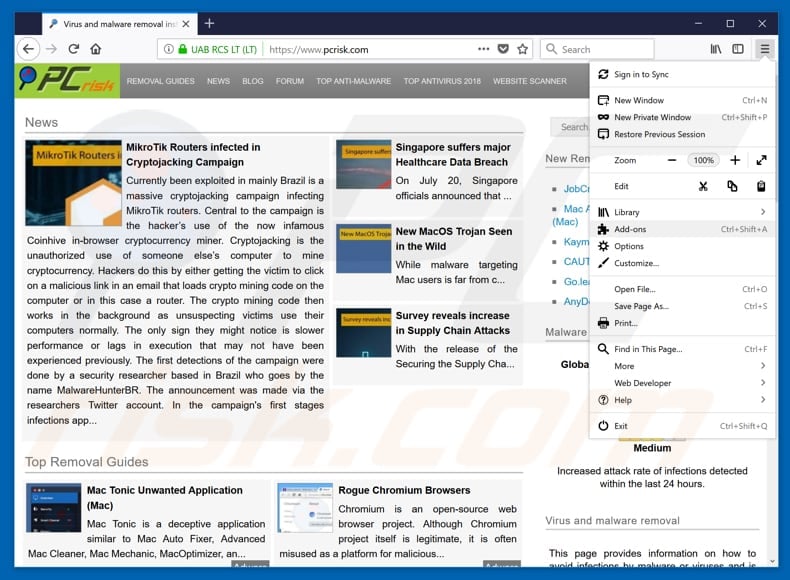This screenshot has height=580, width=790.
Task: Click the PCrisk site logo
Action: [67, 81]
